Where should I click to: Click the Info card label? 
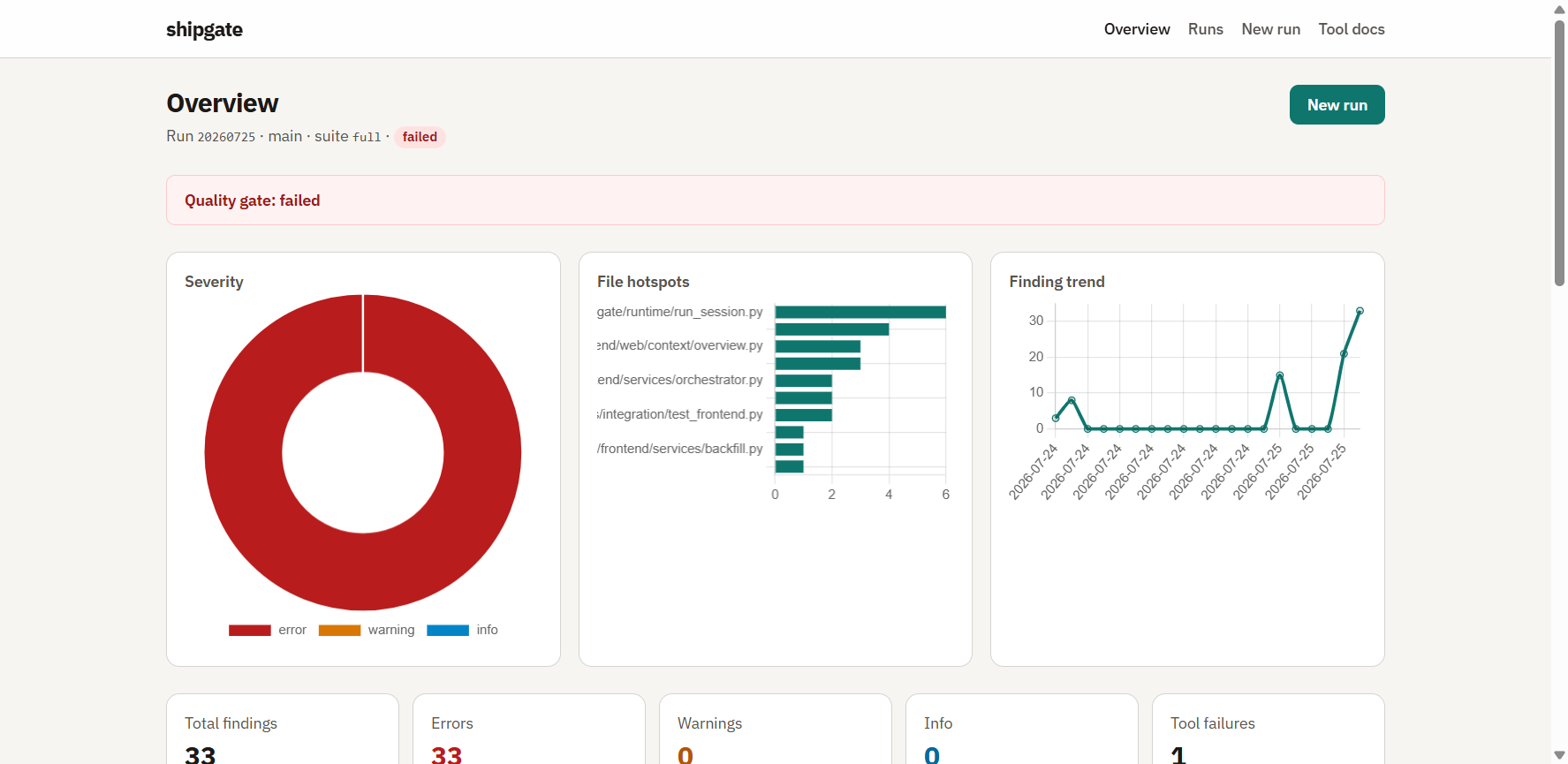938,723
